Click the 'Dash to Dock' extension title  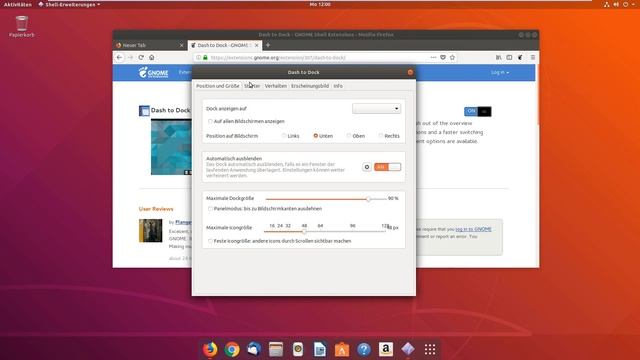pyautogui.click(x=170, y=110)
